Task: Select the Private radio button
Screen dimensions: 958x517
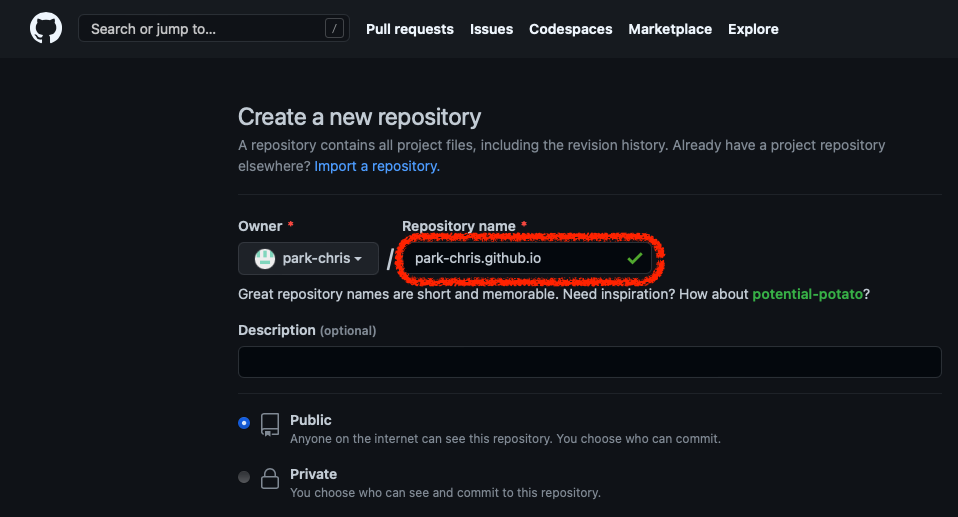Action: click(244, 477)
